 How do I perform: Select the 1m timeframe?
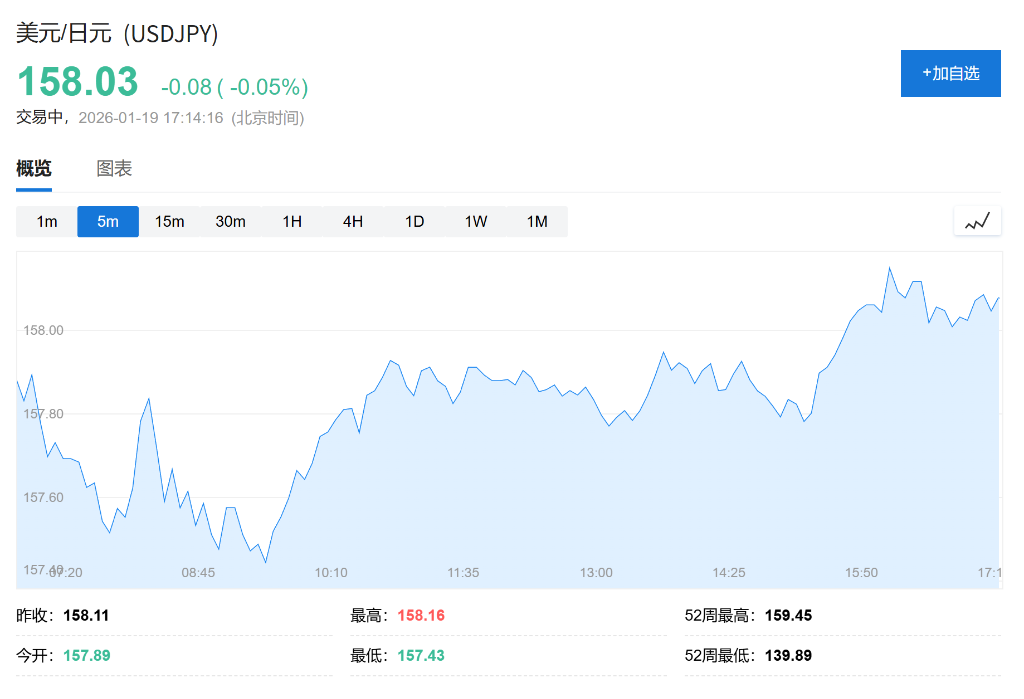pyautogui.click(x=47, y=221)
